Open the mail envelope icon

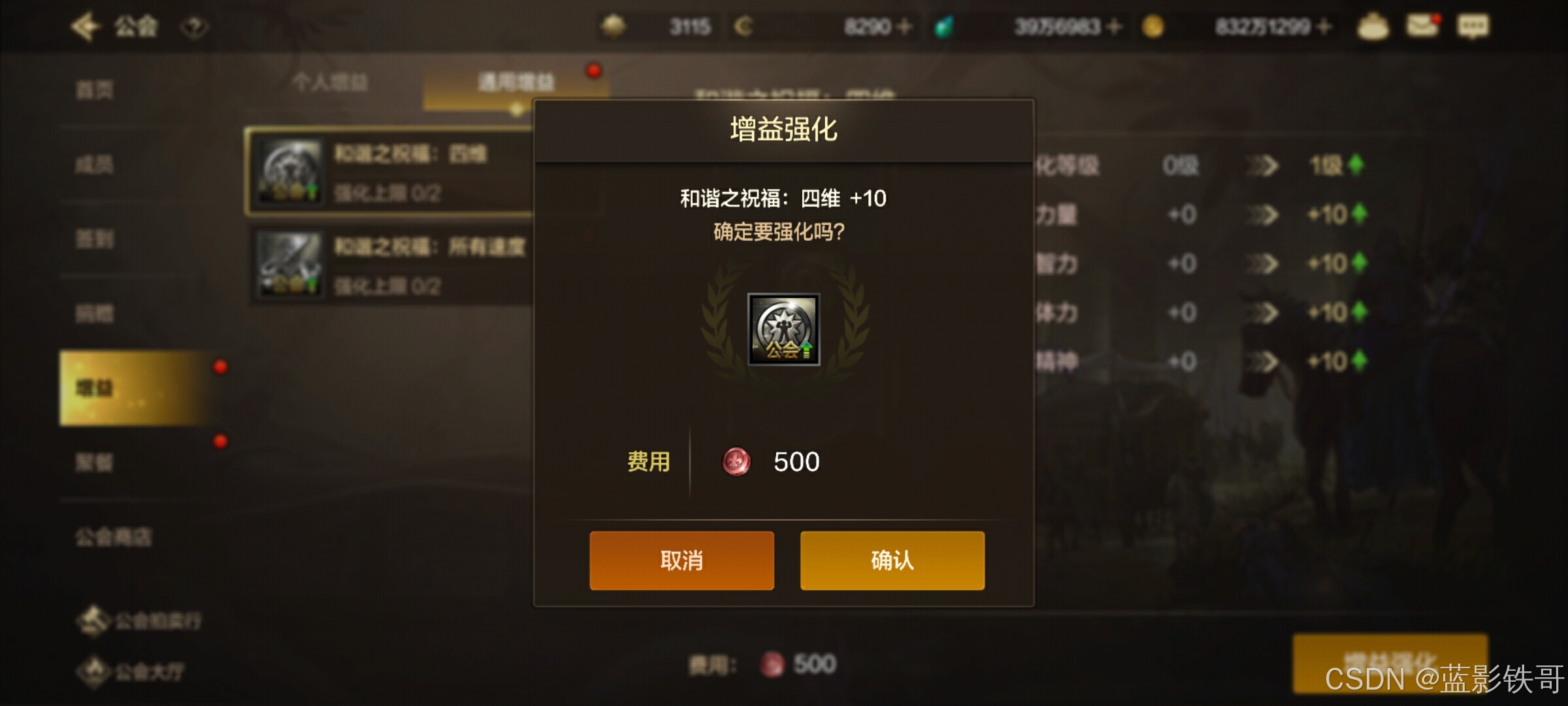1423,26
